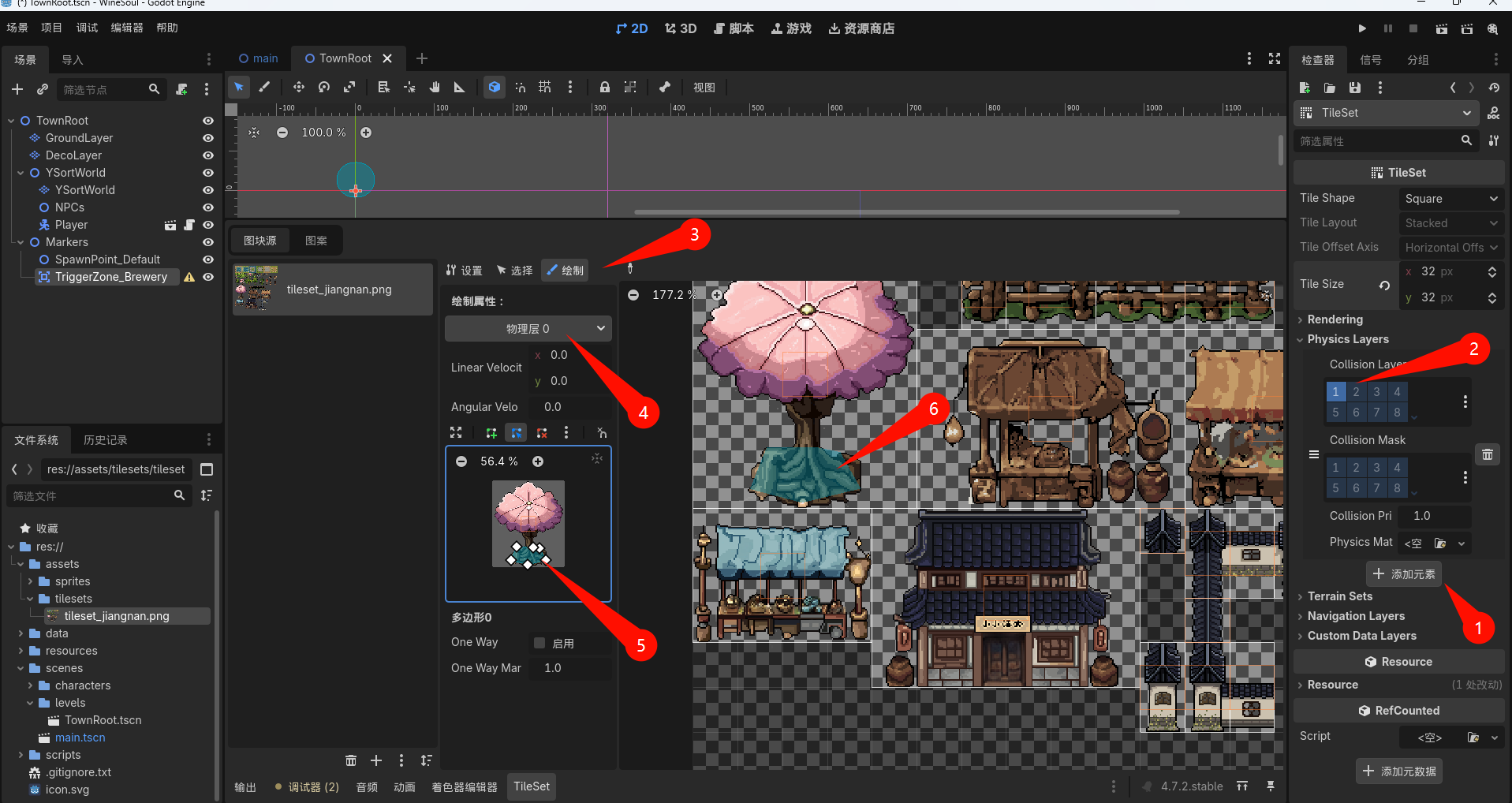The image size is (1512, 803).
Task: Delete the selected tileset source
Action: (351, 760)
